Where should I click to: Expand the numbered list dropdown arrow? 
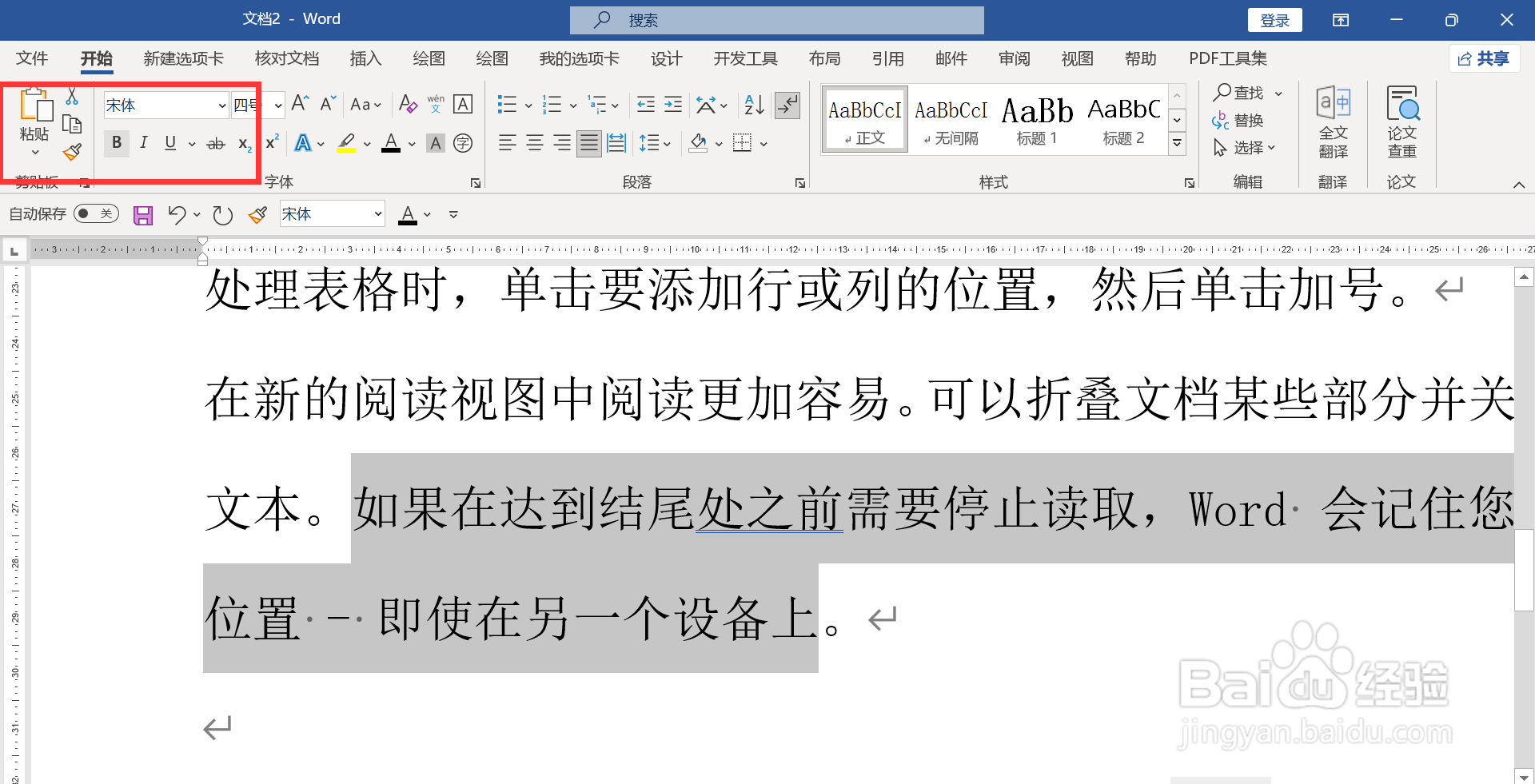[573, 105]
